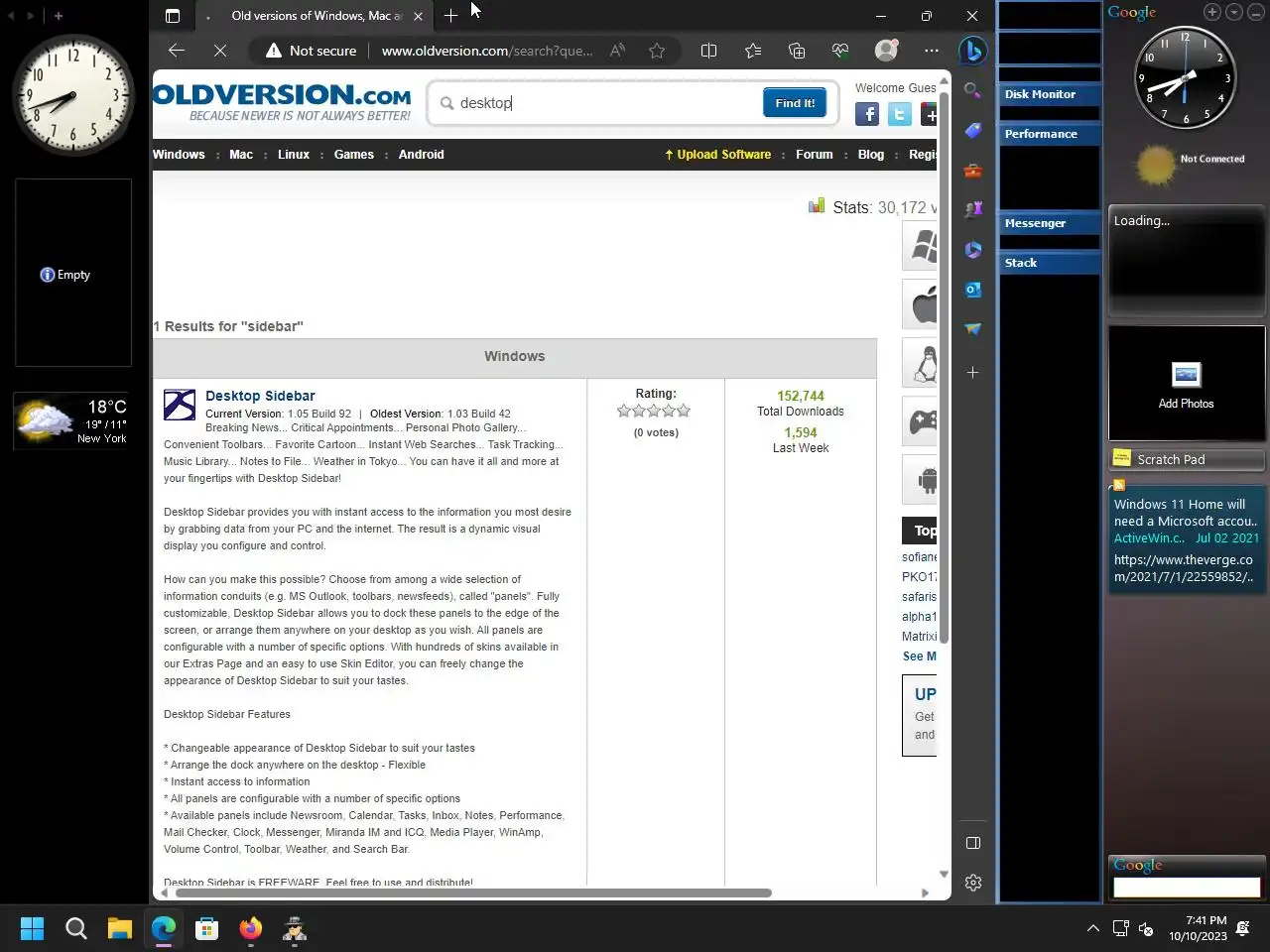Image resolution: width=1270 pixels, height=952 pixels.
Task: Open the Windows Start menu
Action: [x=32, y=928]
